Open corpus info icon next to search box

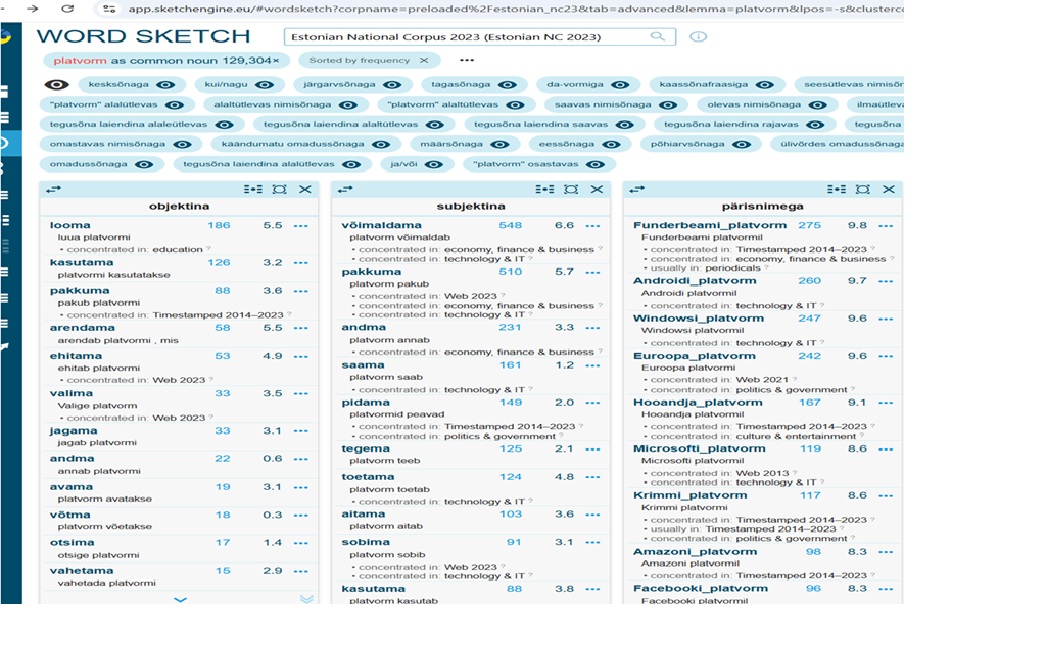pyautogui.click(x=698, y=37)
